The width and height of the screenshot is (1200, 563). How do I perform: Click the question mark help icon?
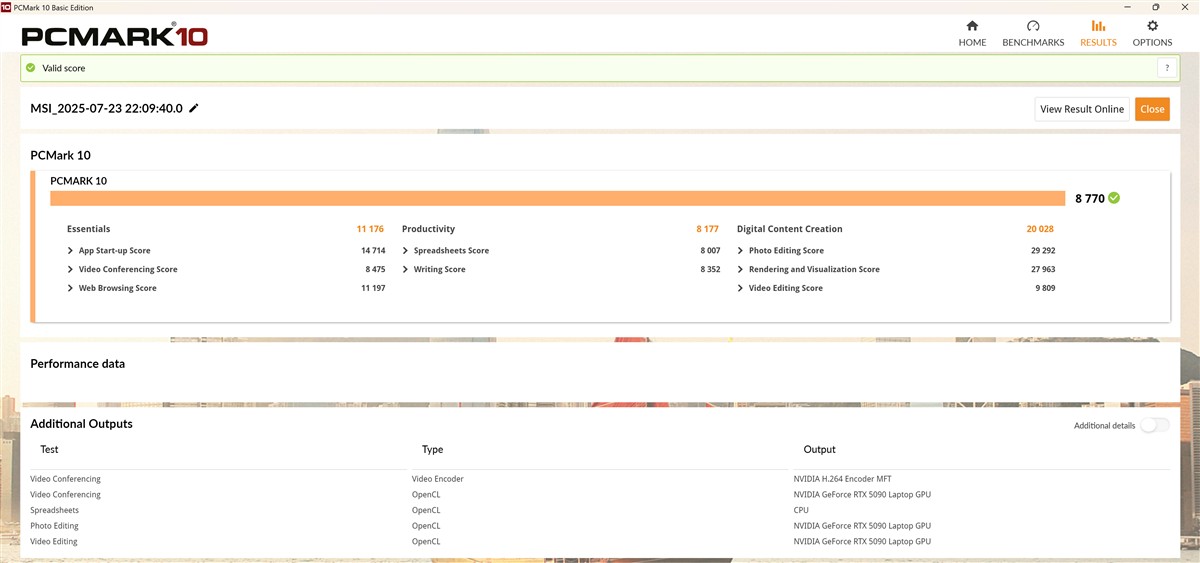[x=1166, y=68]
